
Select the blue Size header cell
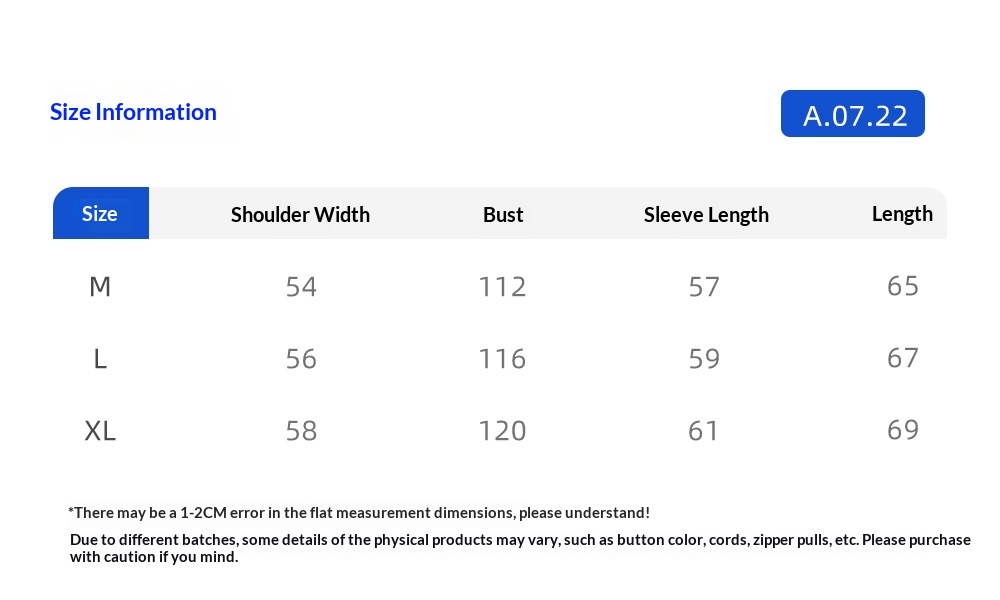point(100,213)
